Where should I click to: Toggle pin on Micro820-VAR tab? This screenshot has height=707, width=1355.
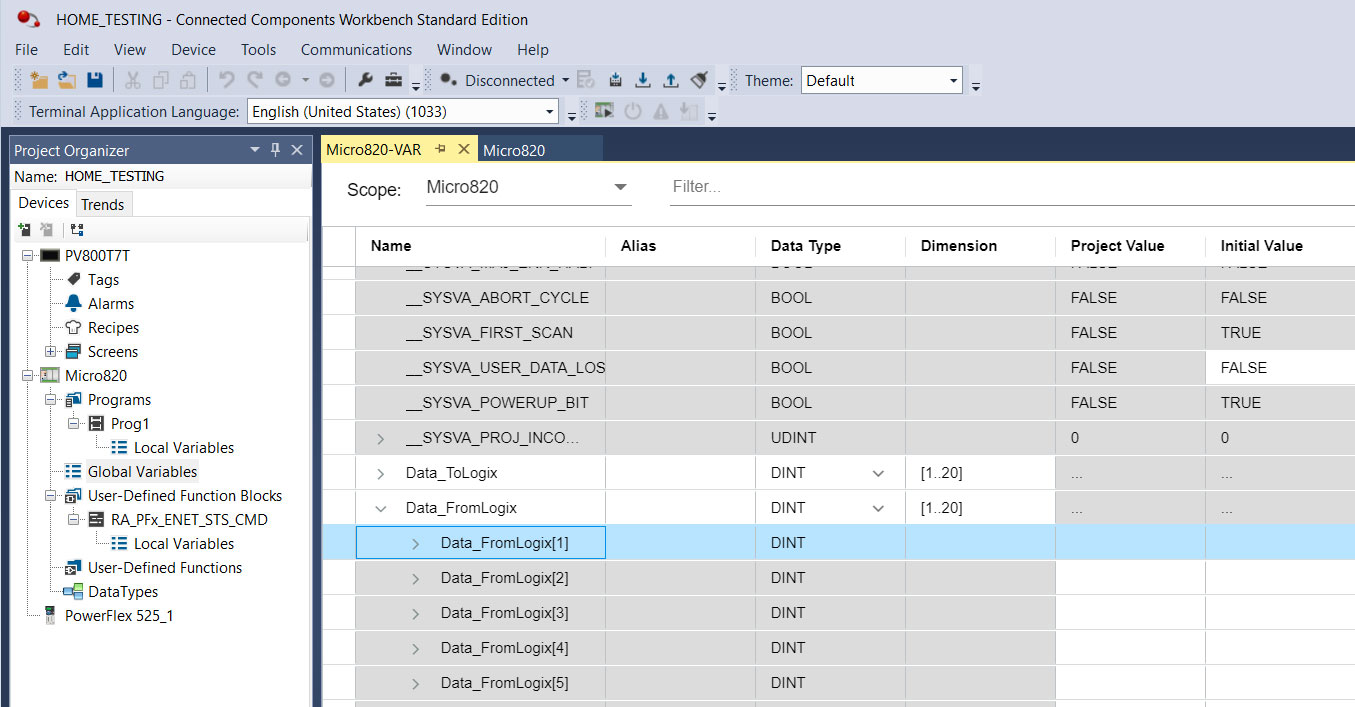pyautogui.click(x=441, y=149)
